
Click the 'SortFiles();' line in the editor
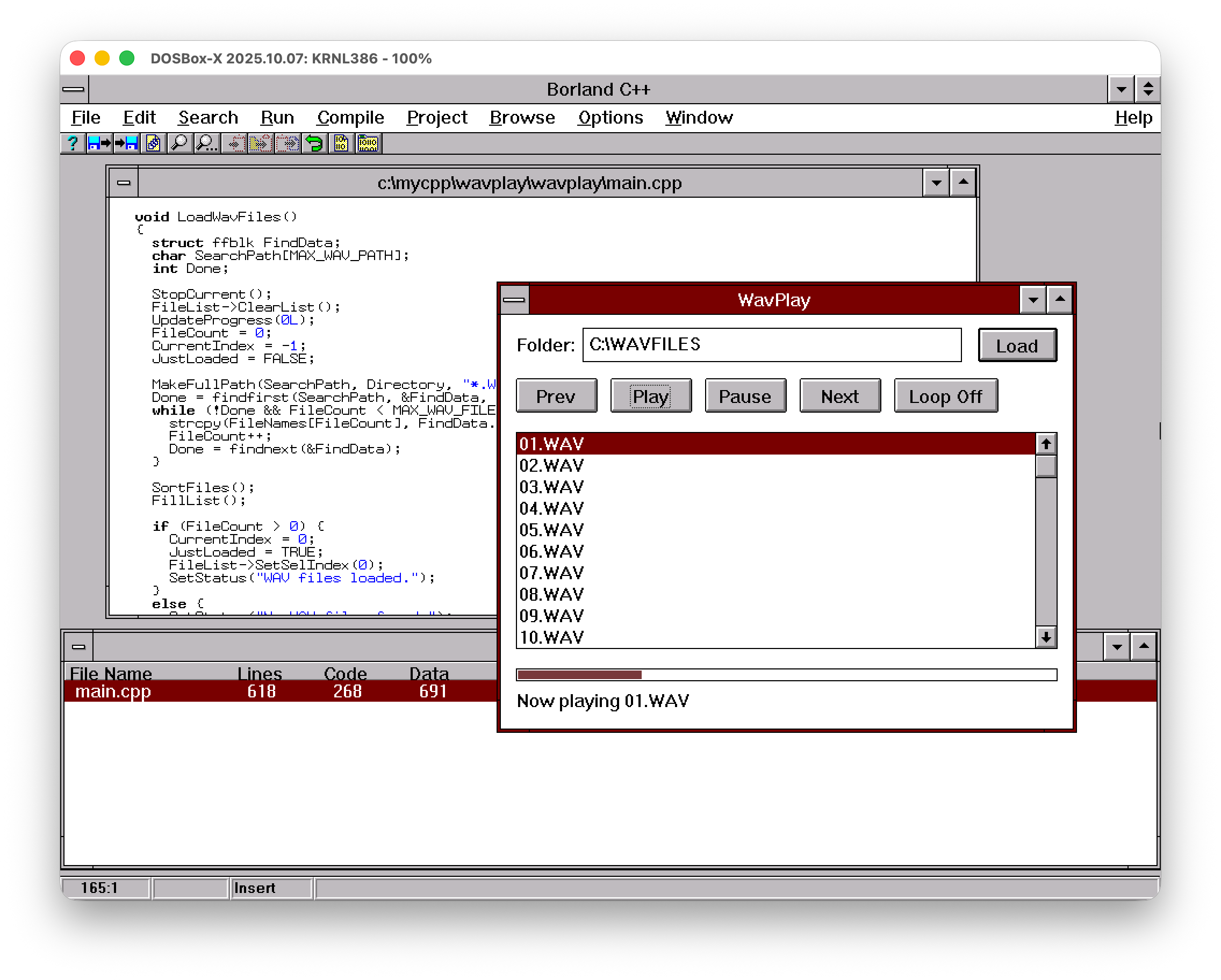point(203,487)
